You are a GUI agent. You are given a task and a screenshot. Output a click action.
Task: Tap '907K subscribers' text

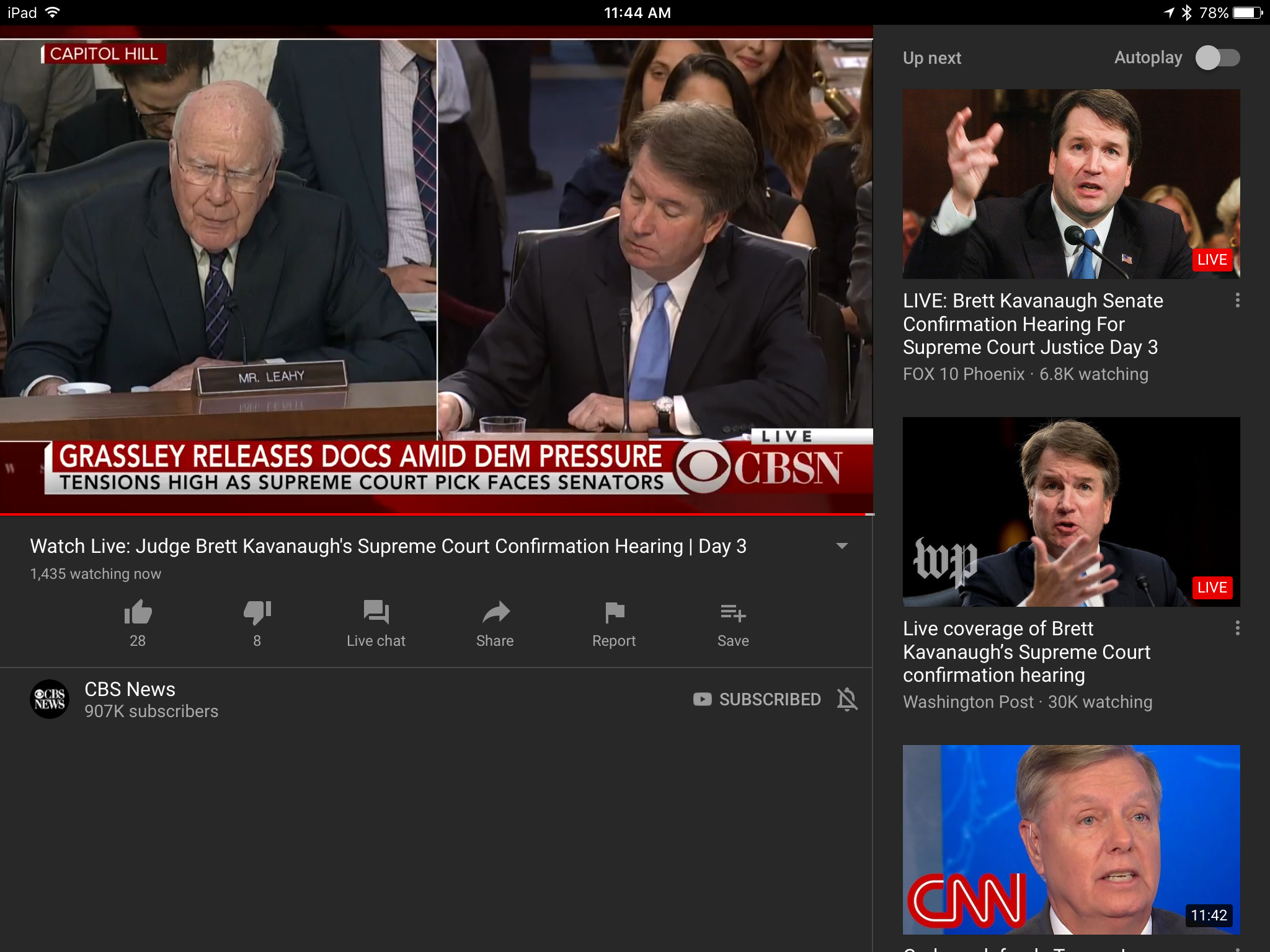click(151, 712)
